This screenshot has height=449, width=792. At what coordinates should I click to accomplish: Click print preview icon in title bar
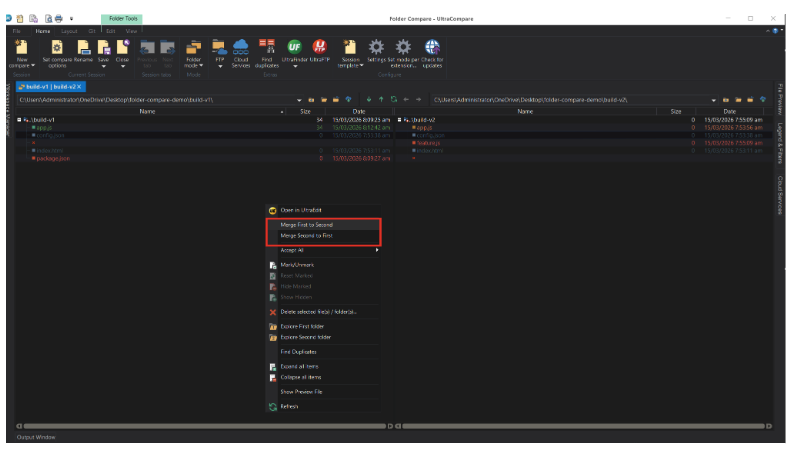[48, 19]
